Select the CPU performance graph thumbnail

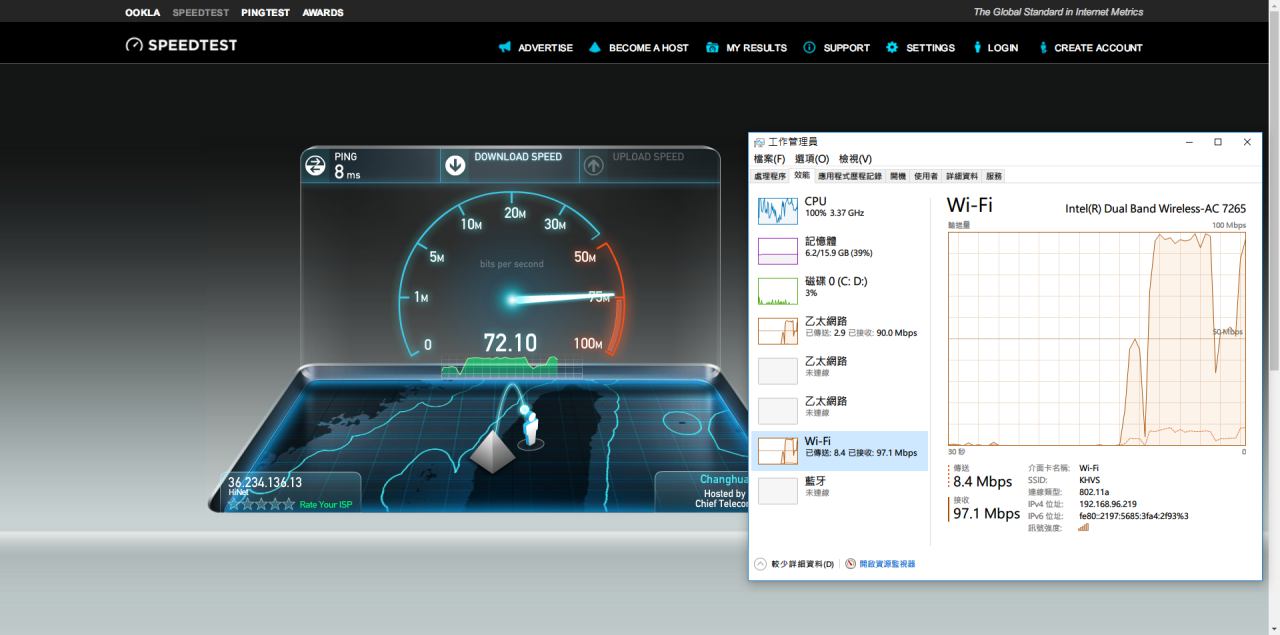click(x=778, y=210)
